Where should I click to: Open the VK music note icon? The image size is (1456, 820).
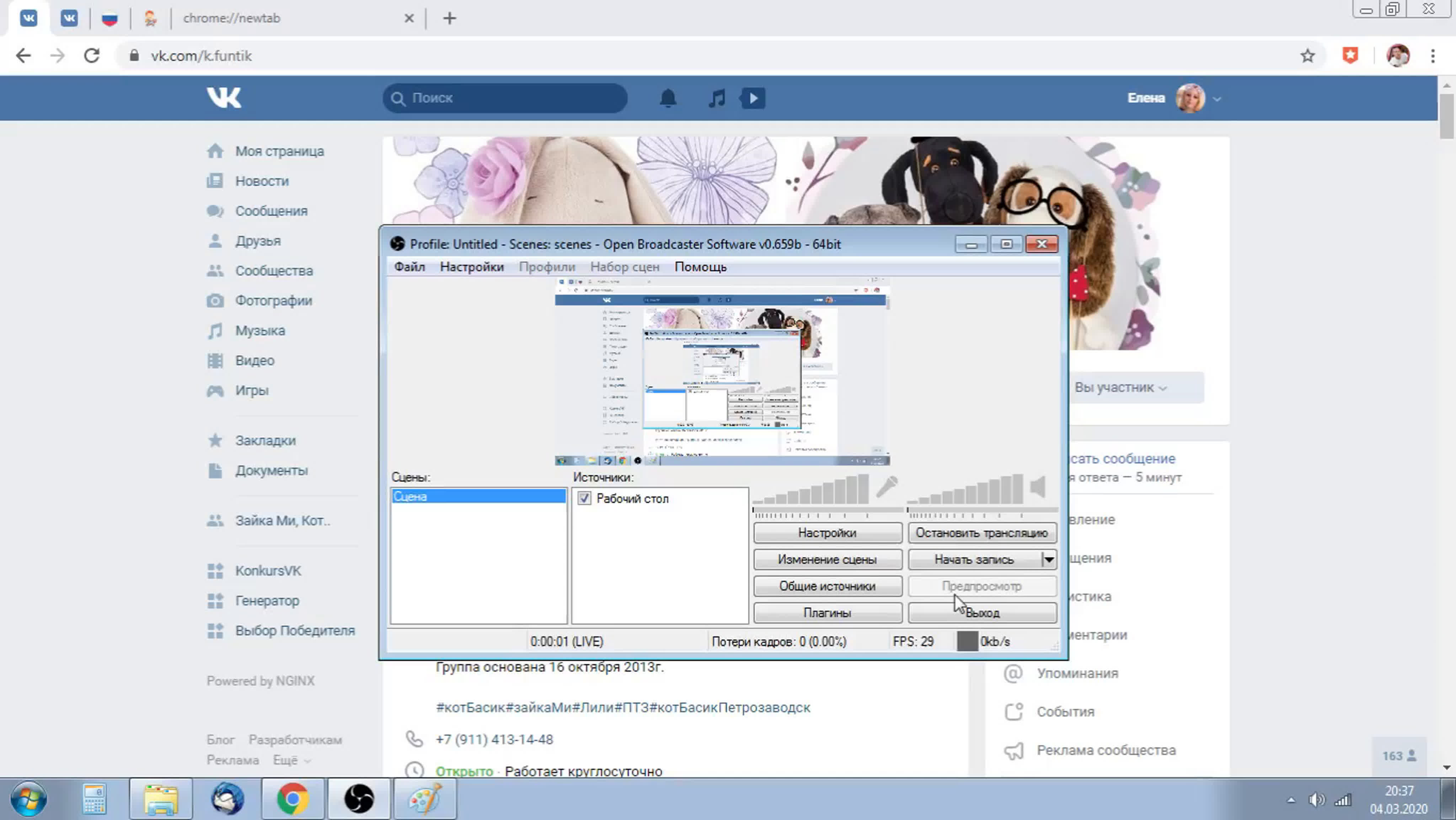tap(717, 98)
